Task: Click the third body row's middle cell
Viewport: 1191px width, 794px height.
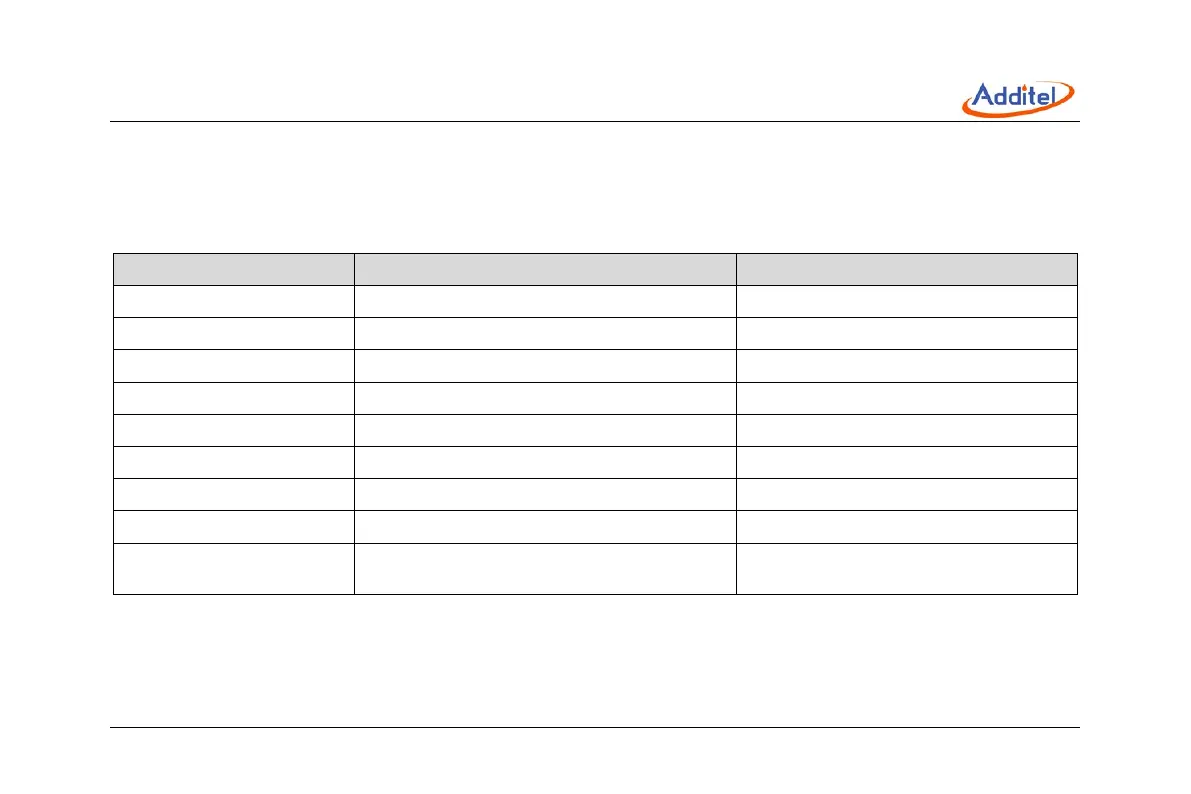Action: click(545, 366)
